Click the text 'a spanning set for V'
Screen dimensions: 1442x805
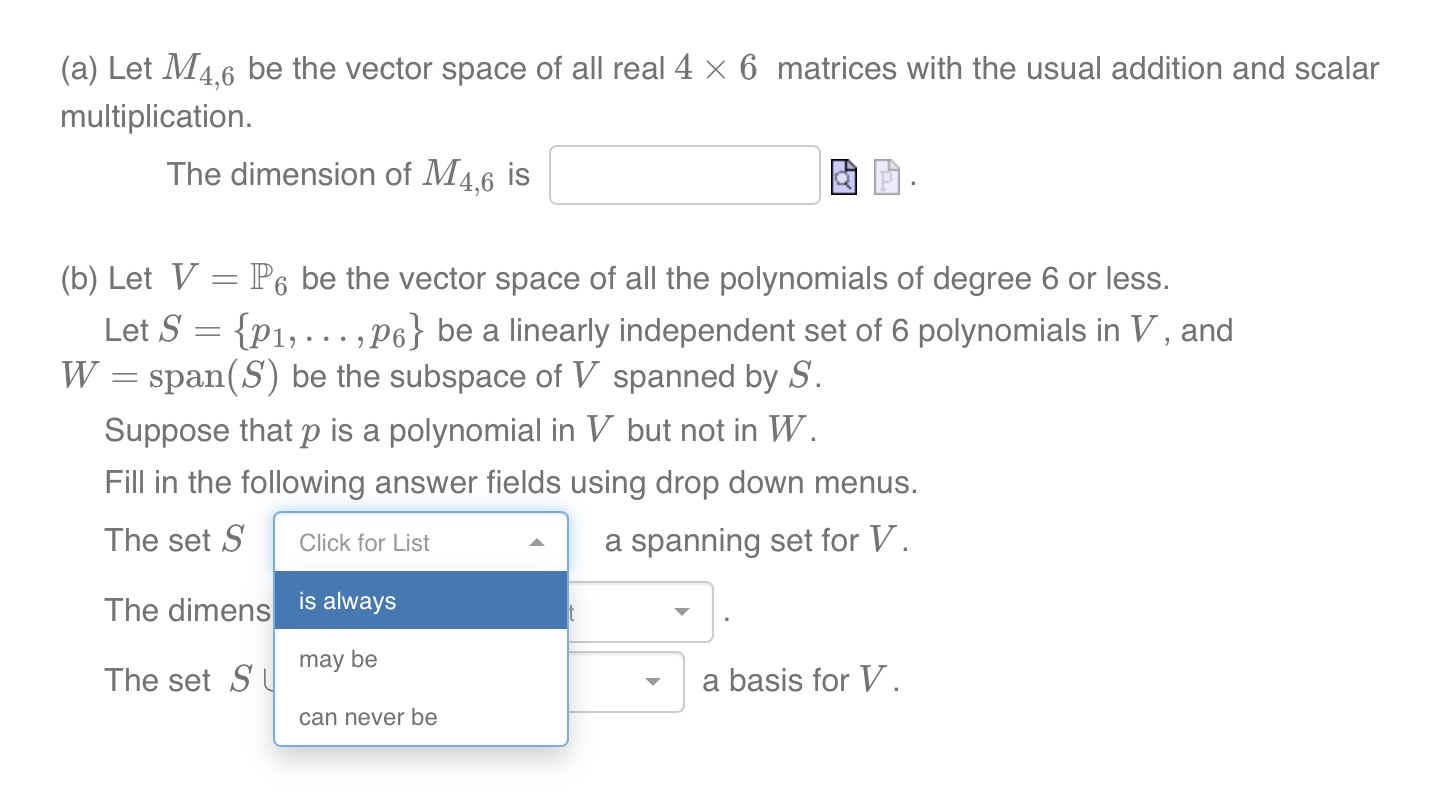click(757, 541)
